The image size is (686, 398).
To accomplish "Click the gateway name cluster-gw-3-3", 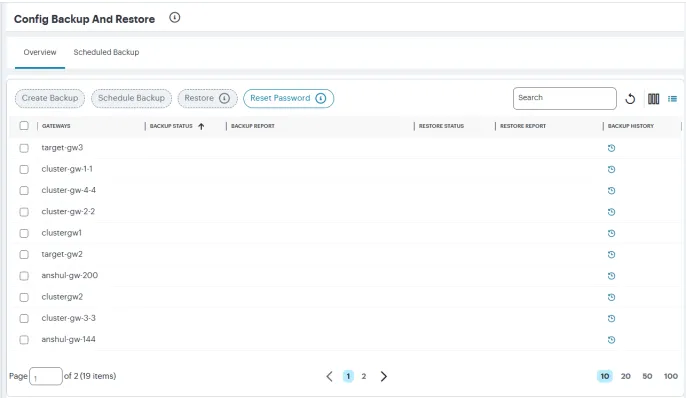I will pyautogui.click(x=68, y=318).
